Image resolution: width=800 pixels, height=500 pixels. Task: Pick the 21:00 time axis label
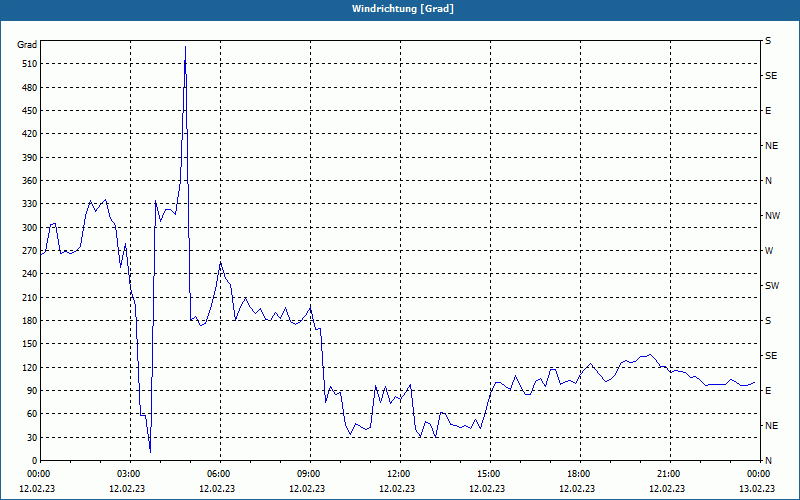click(667, 474)
